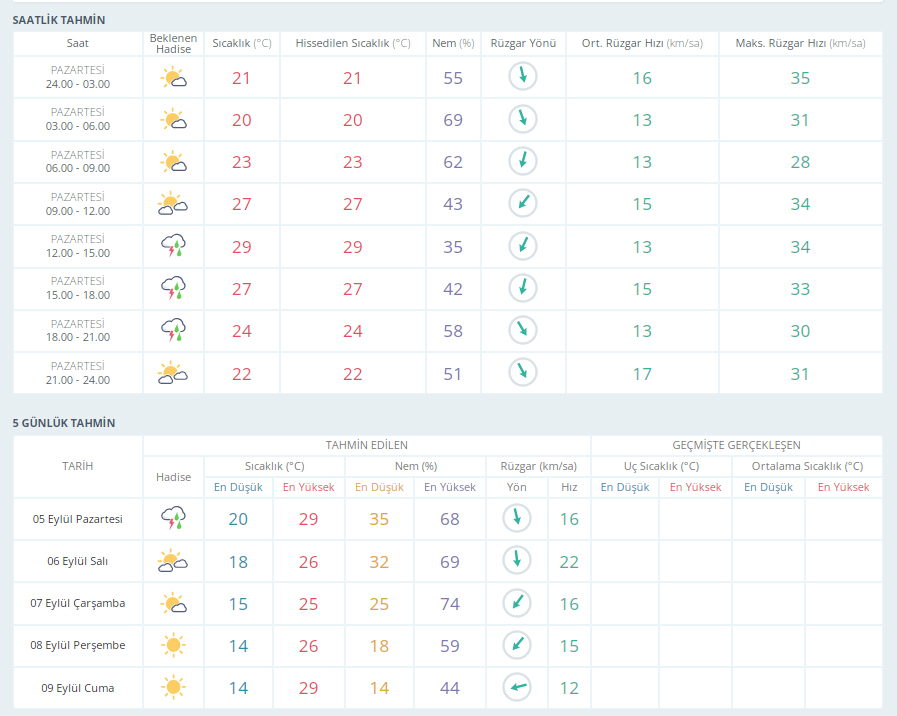Screen dimensions: 897x716
Task: Click the Hissedilen Sıcaklık (°C) column header
Action: [352, 44]
